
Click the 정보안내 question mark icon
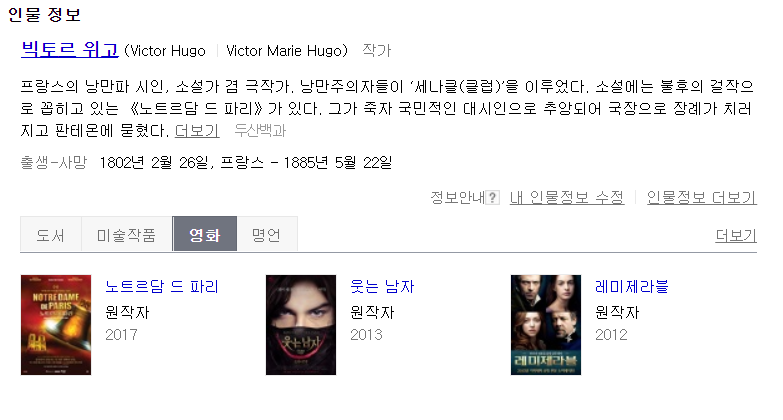492,198
